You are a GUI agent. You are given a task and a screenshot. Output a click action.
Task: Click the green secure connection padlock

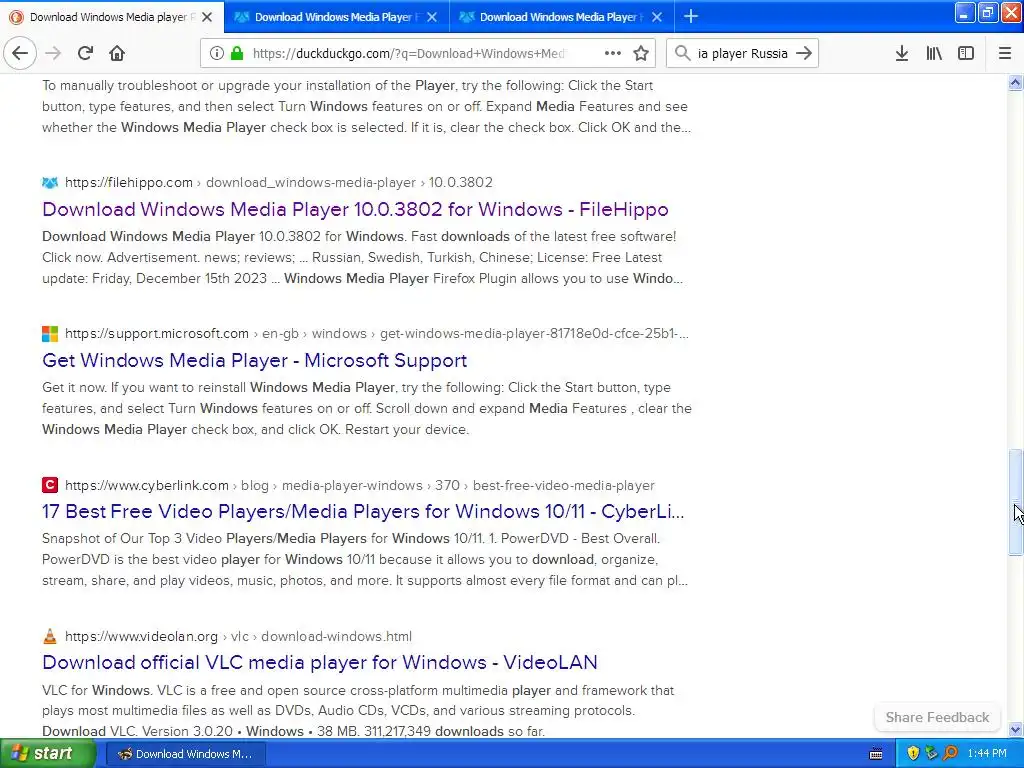tap(236, 54)
